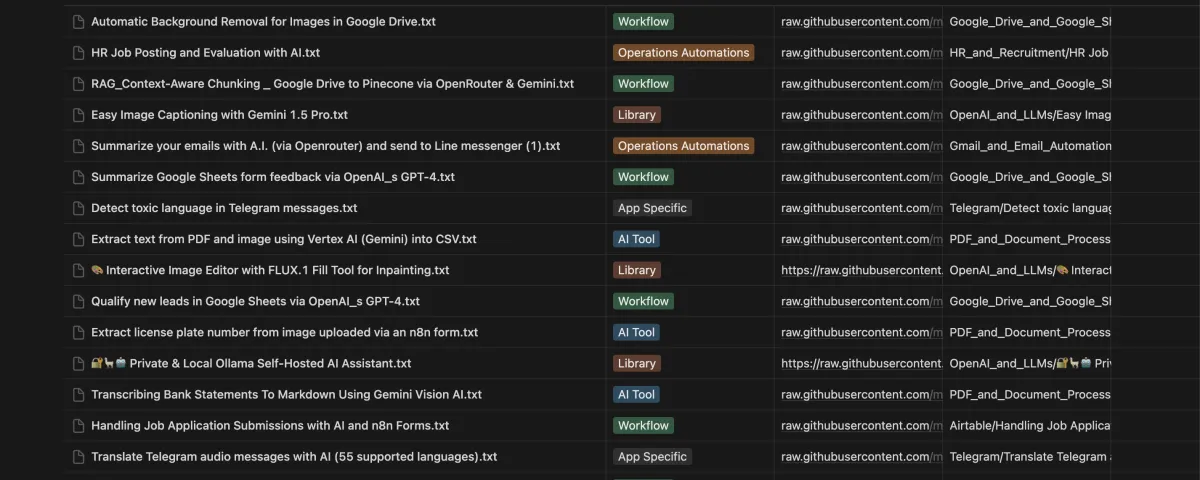Screen dimensions: 1200x480
Task: Select AI Tool tag in Transcribing Bank Statements row
Action: tap(636, 394)
